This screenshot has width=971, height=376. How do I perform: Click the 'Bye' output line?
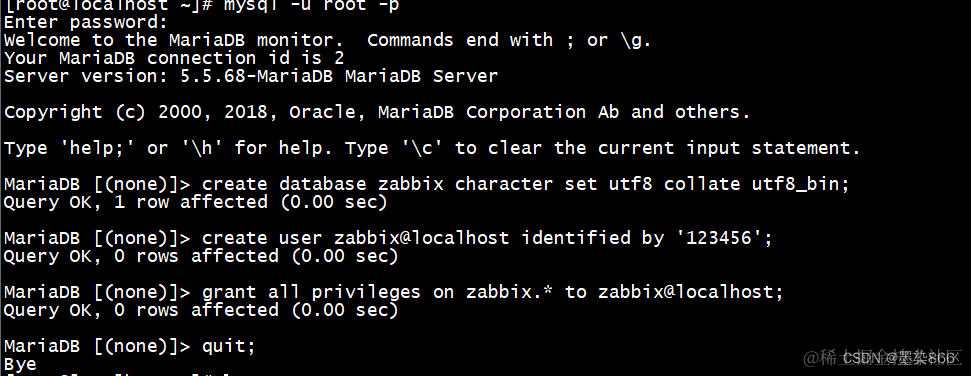click(x=20, y=364)
